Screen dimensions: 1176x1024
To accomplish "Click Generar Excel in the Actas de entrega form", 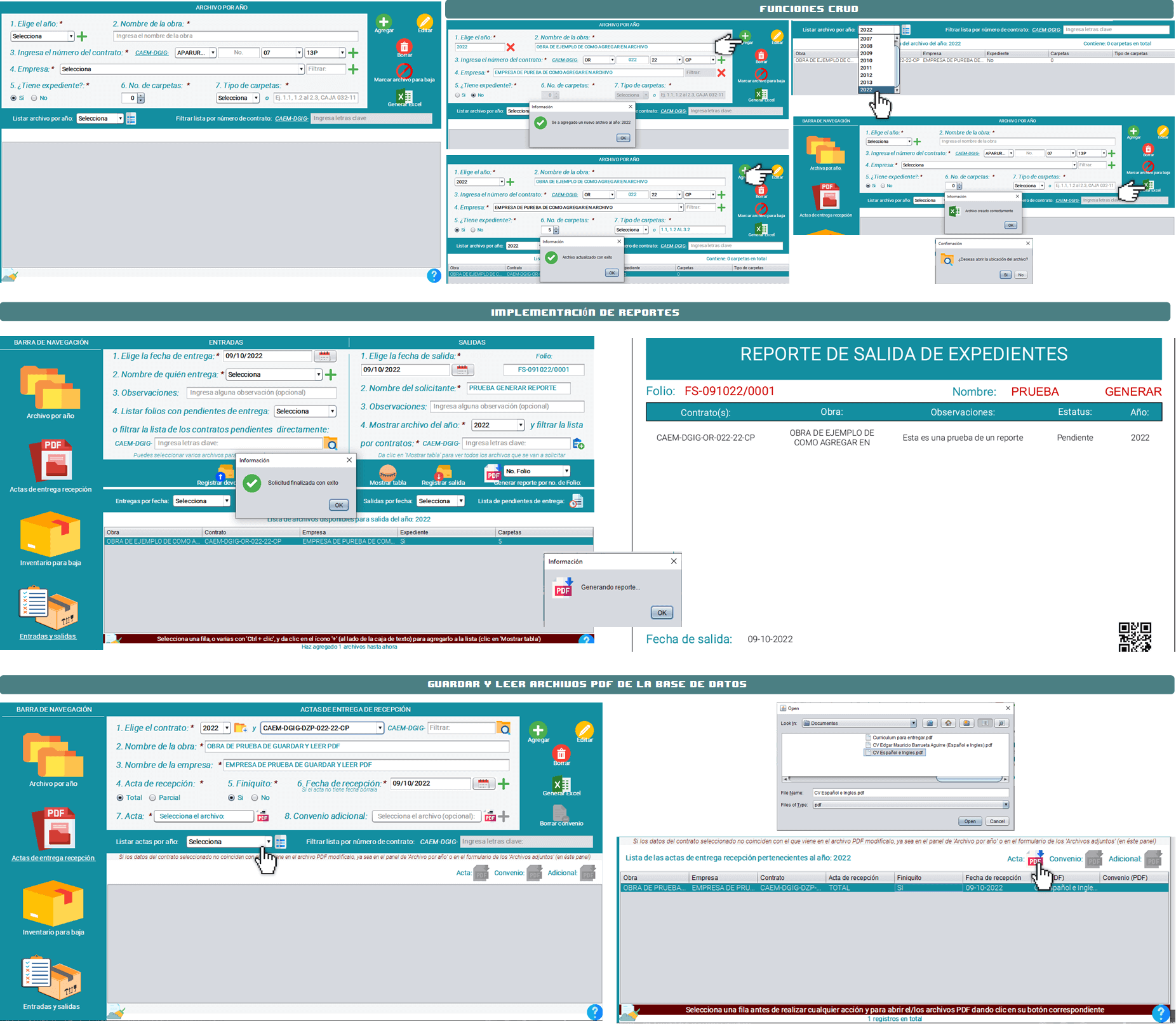I will coord(562,784).
